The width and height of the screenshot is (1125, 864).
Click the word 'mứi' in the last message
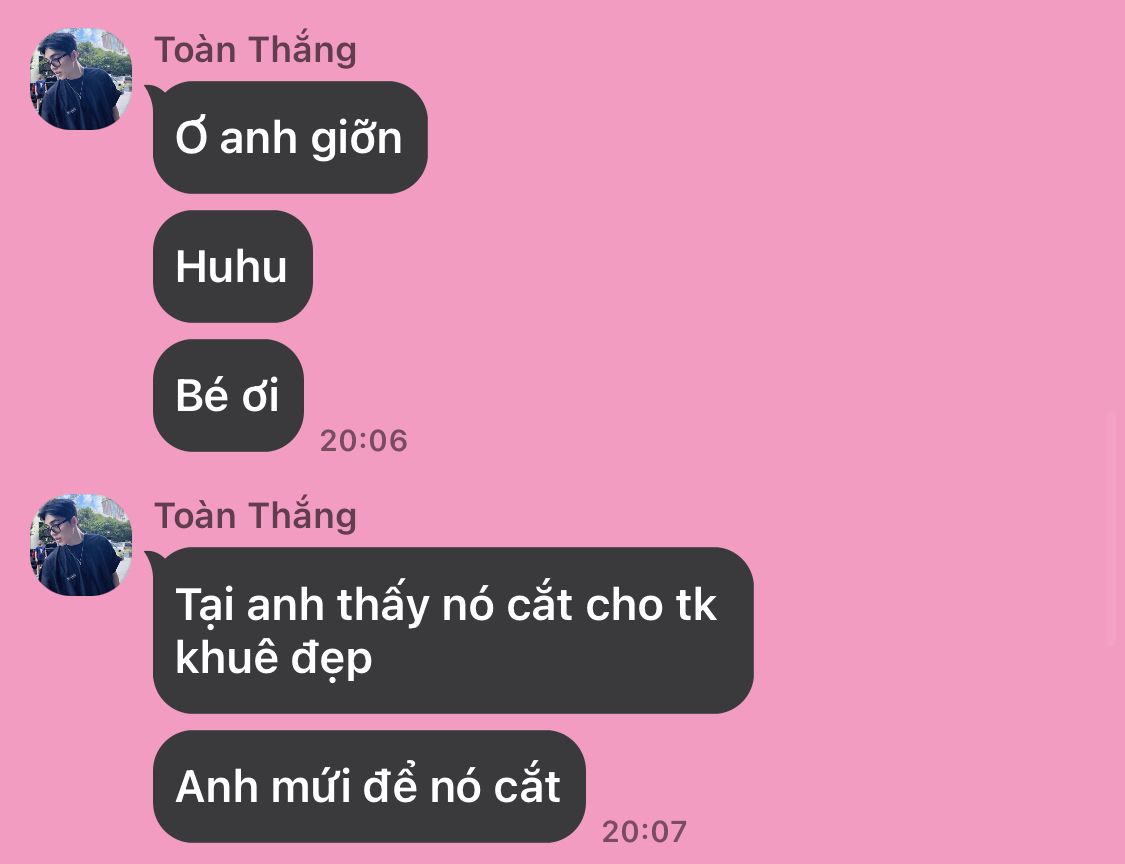click(x=311, y=786)
